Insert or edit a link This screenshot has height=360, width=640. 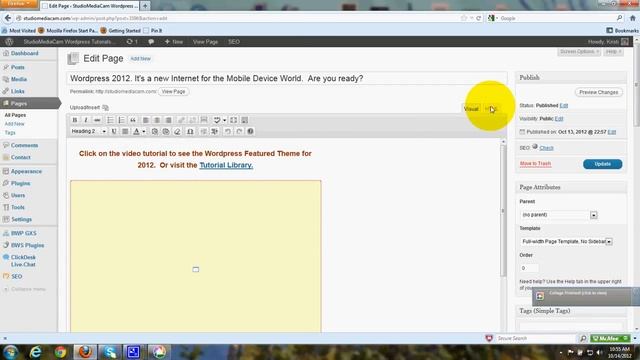pyautogui.click(x=181, y=120)
